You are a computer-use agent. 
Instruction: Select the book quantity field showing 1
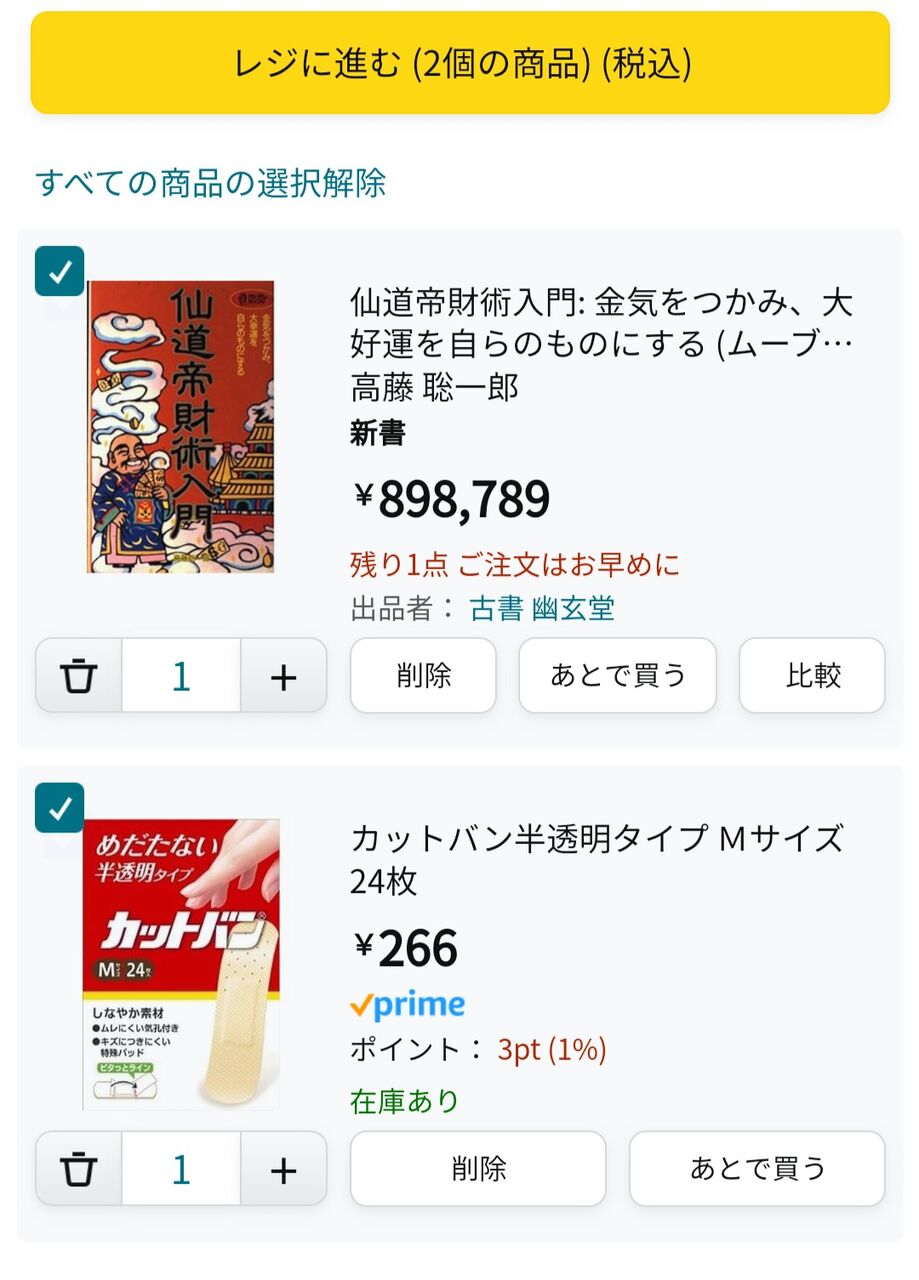click(181, 676)
